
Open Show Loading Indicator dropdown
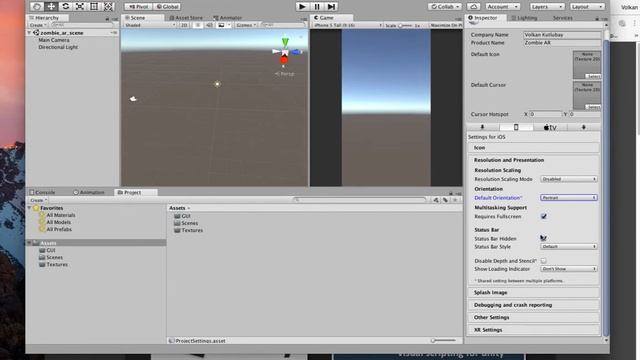tap(569, 269)
